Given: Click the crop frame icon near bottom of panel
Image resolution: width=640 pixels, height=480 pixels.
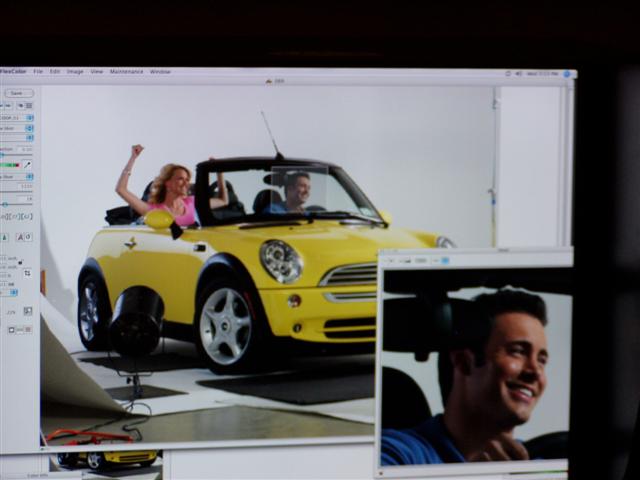Looking at the screenshot, I should pyautogui.click(x=27, y=311).
